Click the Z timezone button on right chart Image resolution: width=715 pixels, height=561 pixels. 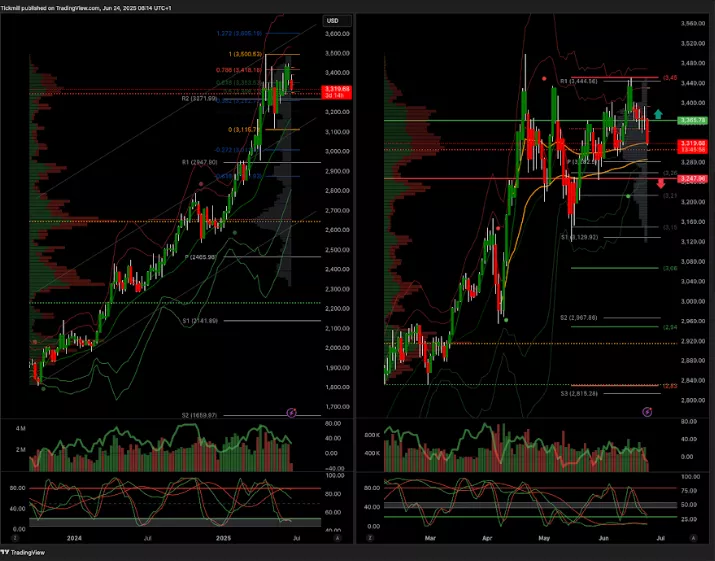[370, 538]
